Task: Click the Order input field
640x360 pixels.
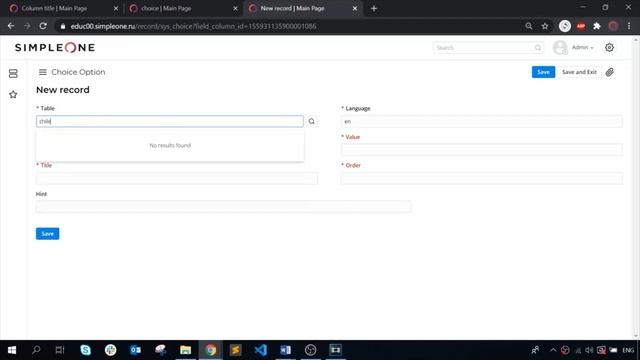Action: coord(482,178)
